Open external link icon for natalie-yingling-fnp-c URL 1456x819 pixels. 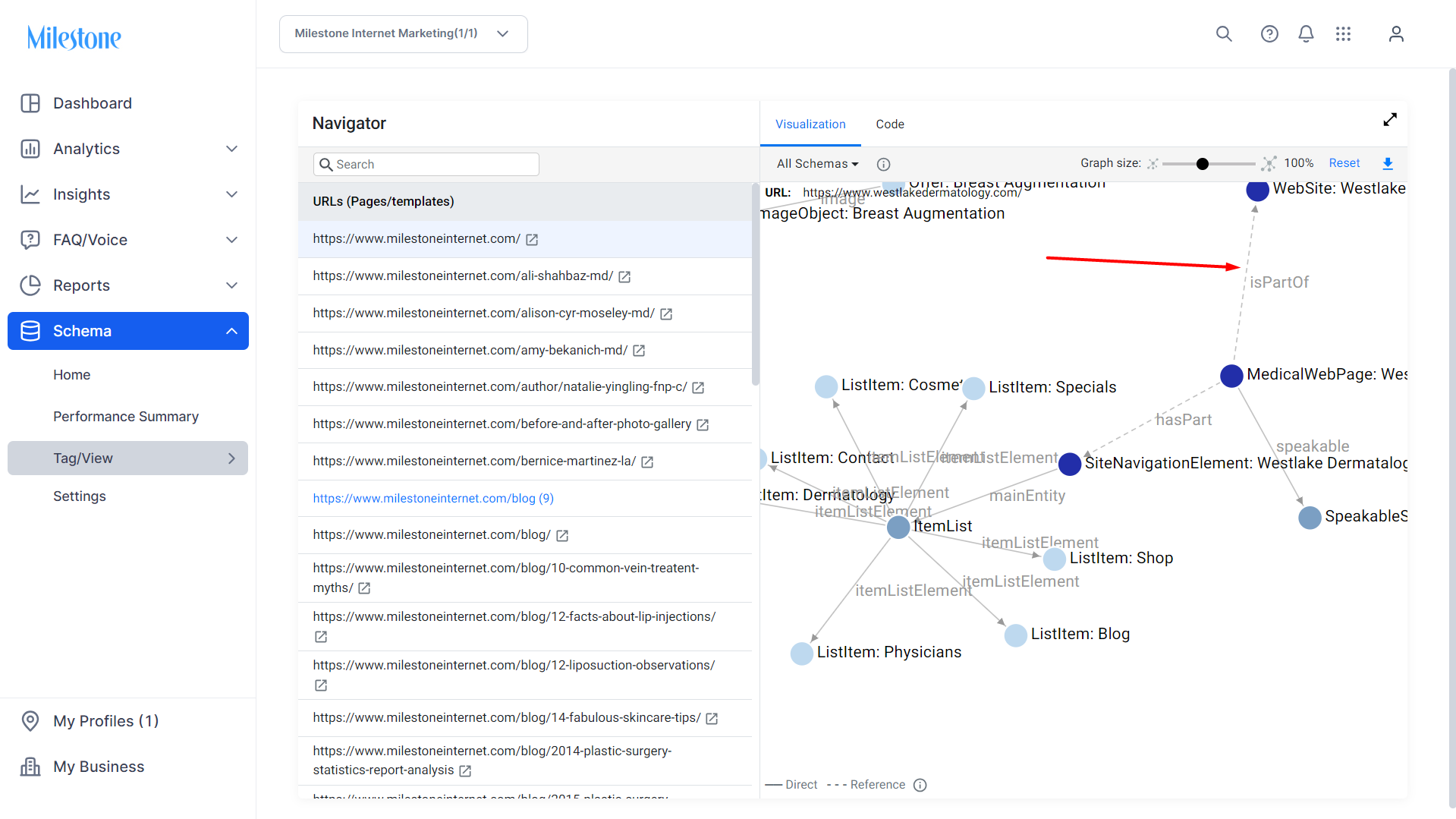(x=698, y=388)
